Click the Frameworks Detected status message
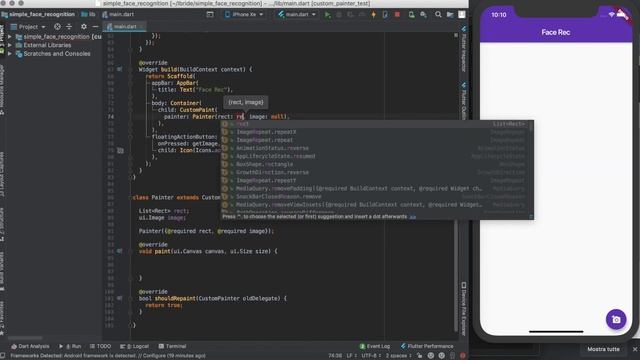640x360 pixels. tap(108, 356)
